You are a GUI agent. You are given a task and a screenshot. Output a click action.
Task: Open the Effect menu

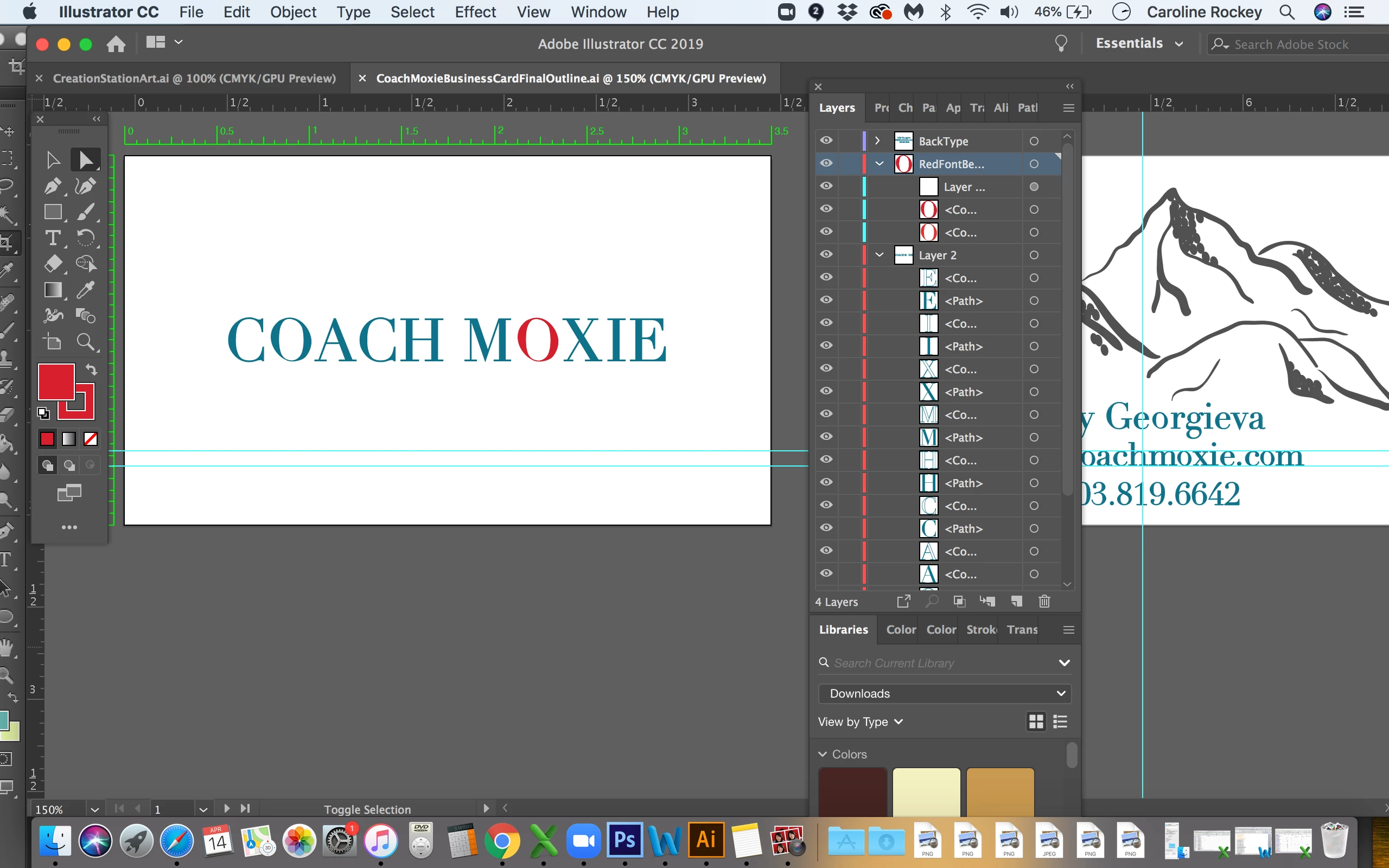point(475,12)
